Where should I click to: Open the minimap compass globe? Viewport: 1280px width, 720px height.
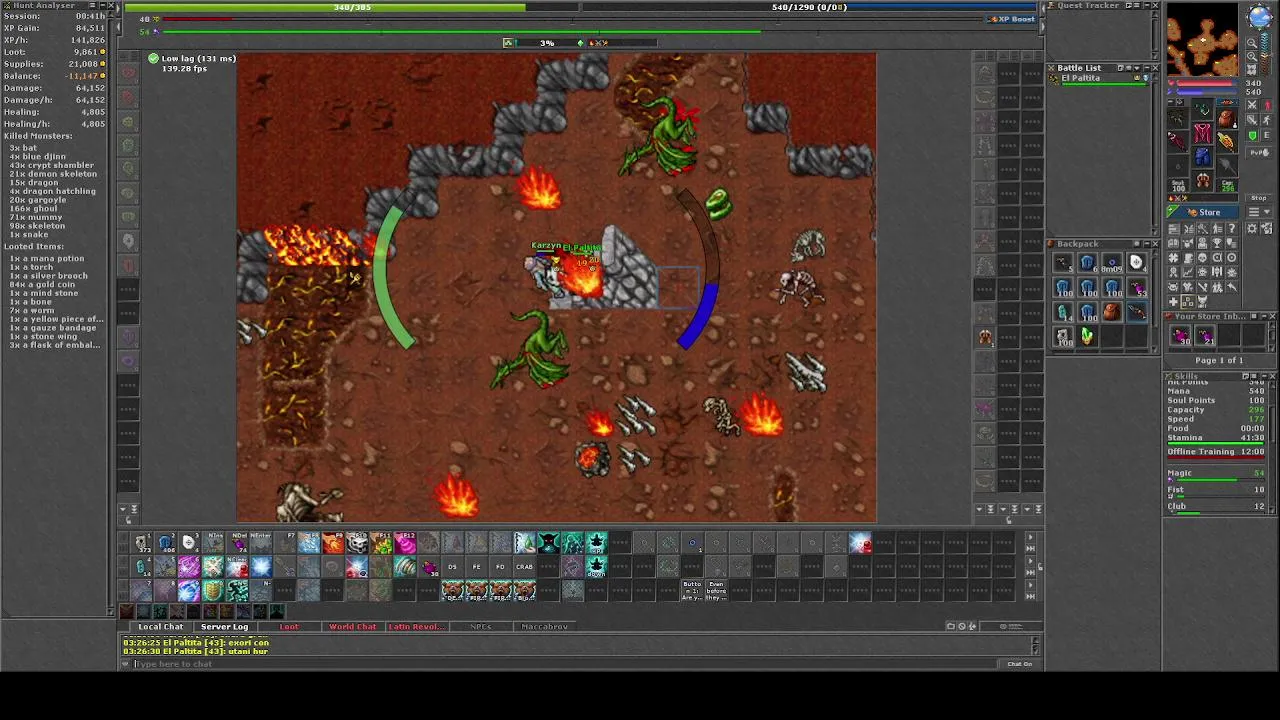1259,16
